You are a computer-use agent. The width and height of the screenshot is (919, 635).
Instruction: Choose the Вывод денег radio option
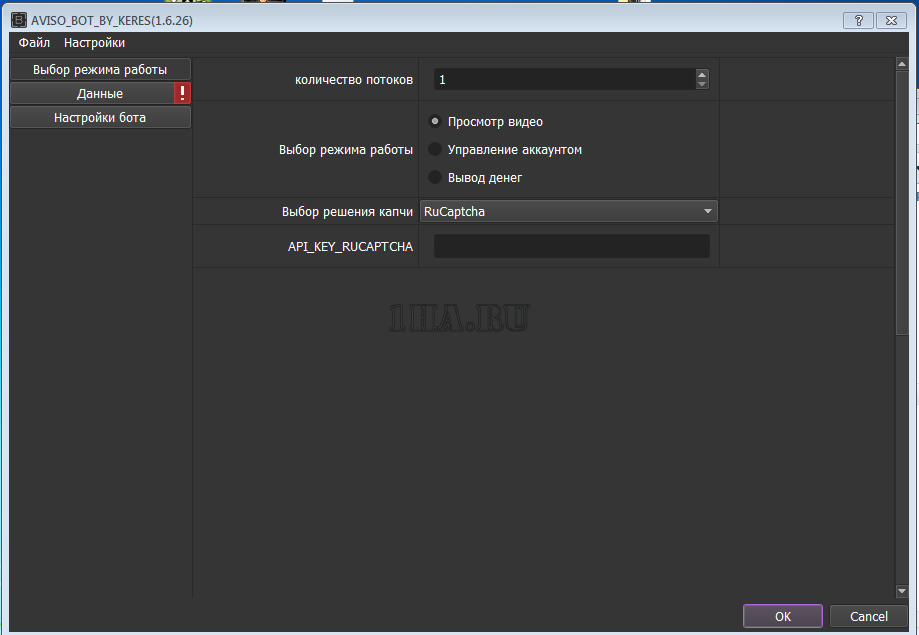pos(435,178)
